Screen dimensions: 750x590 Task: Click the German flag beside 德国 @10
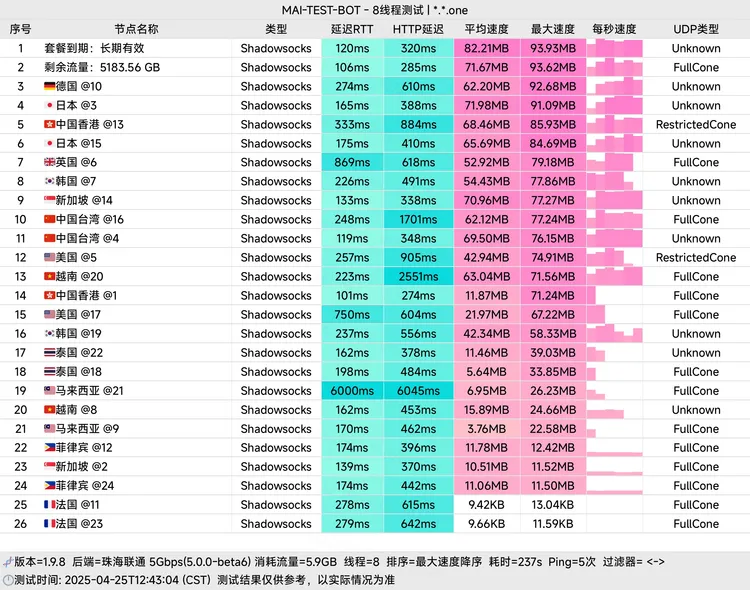click(49, 86)
